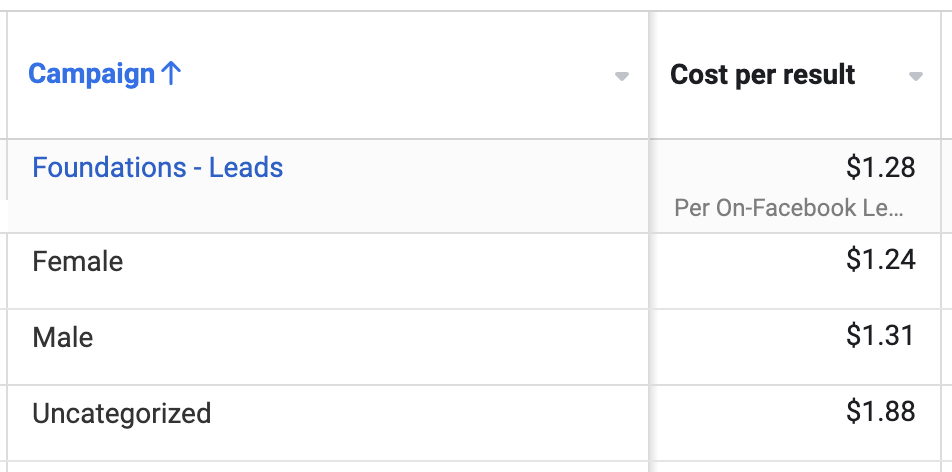This screenshot has height=472, width=952.
Task: Sort by the Campaign column header
Action: pos(94,74)
